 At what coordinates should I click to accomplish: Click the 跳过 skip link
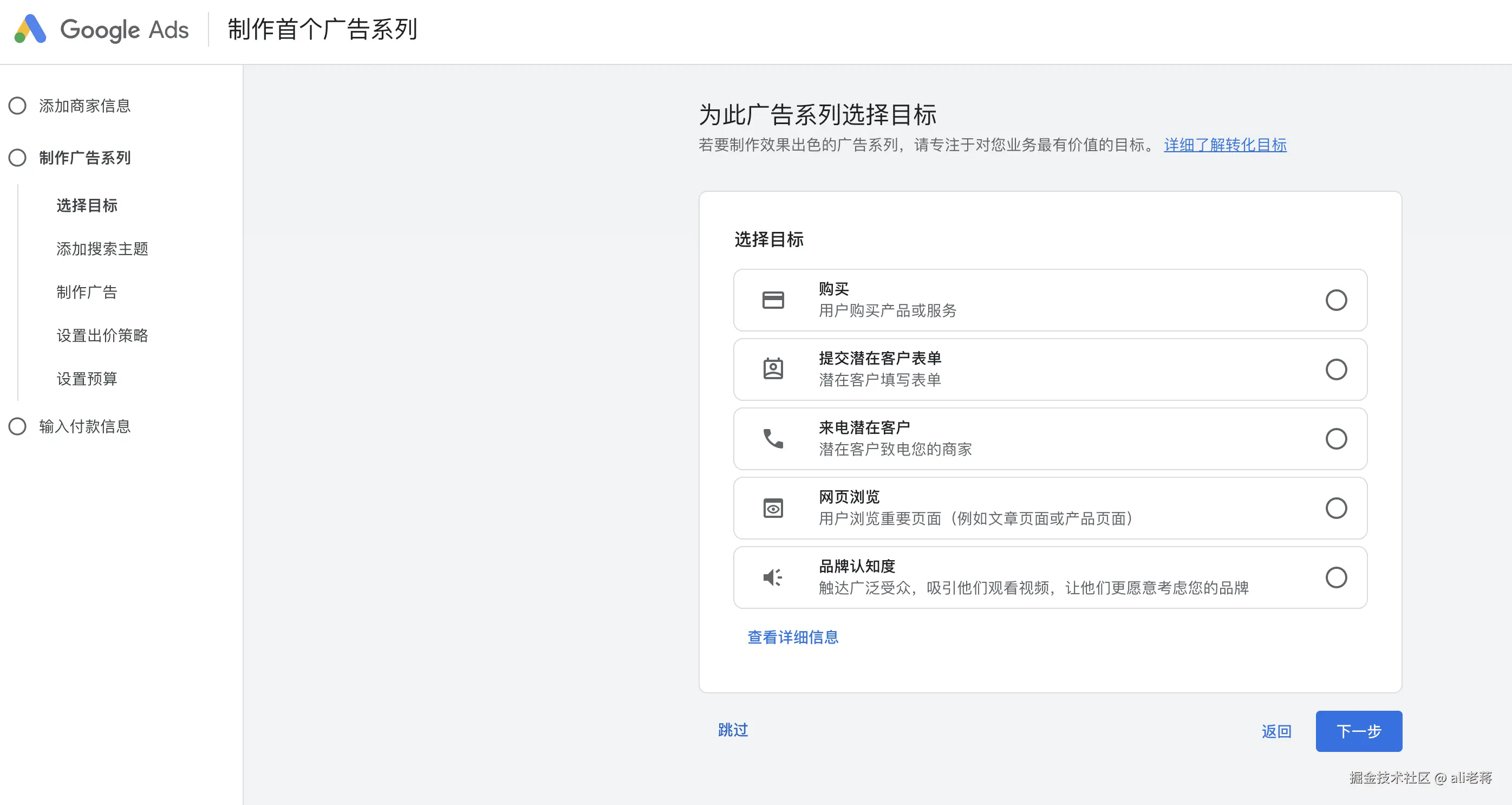(733, 730)
